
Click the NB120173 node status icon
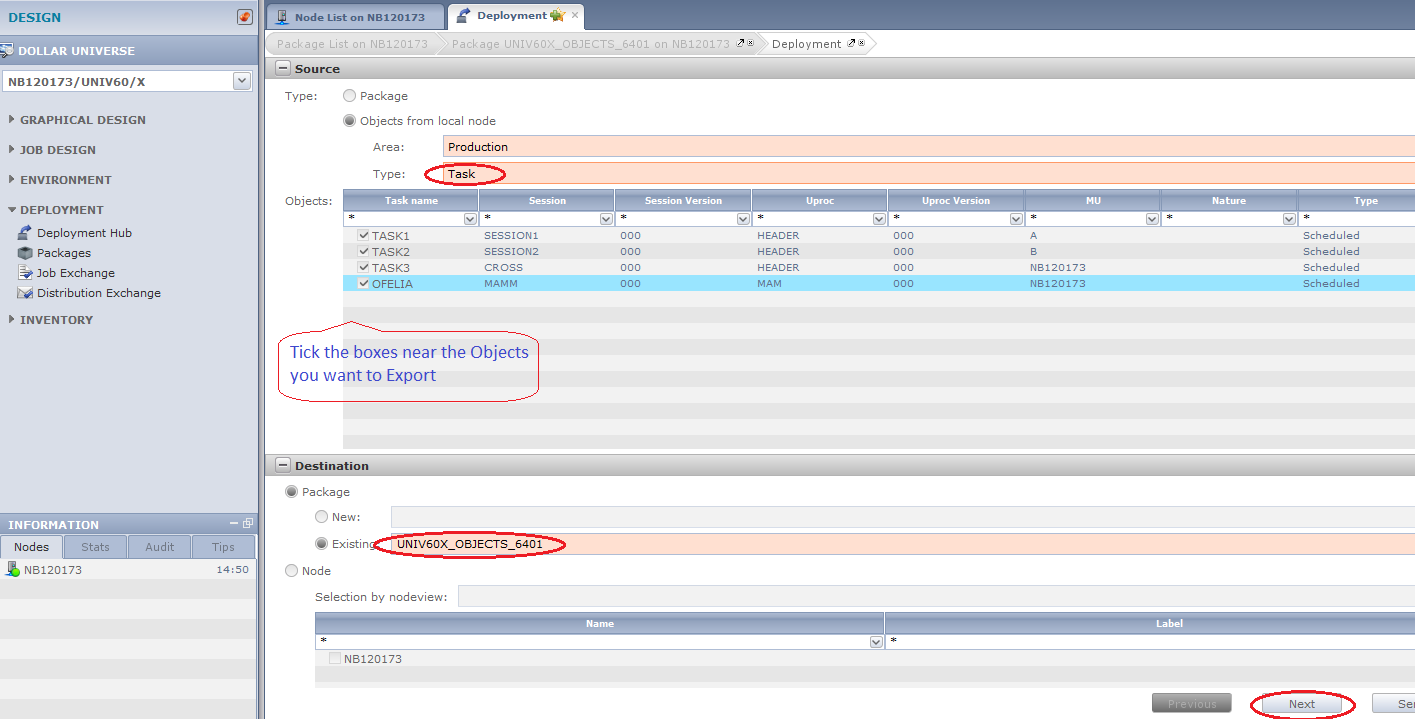pos(13,569)
